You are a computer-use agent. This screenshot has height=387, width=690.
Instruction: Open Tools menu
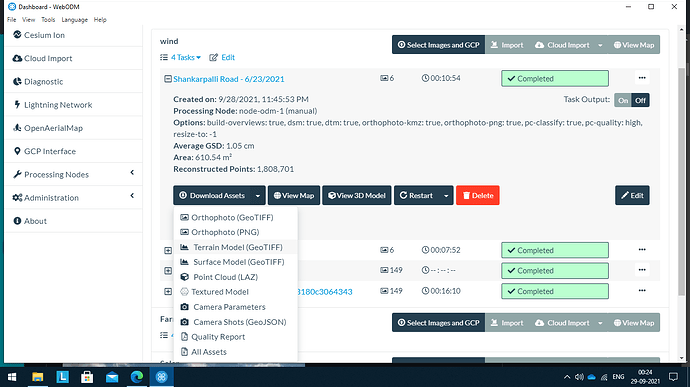tap(48, 19)
